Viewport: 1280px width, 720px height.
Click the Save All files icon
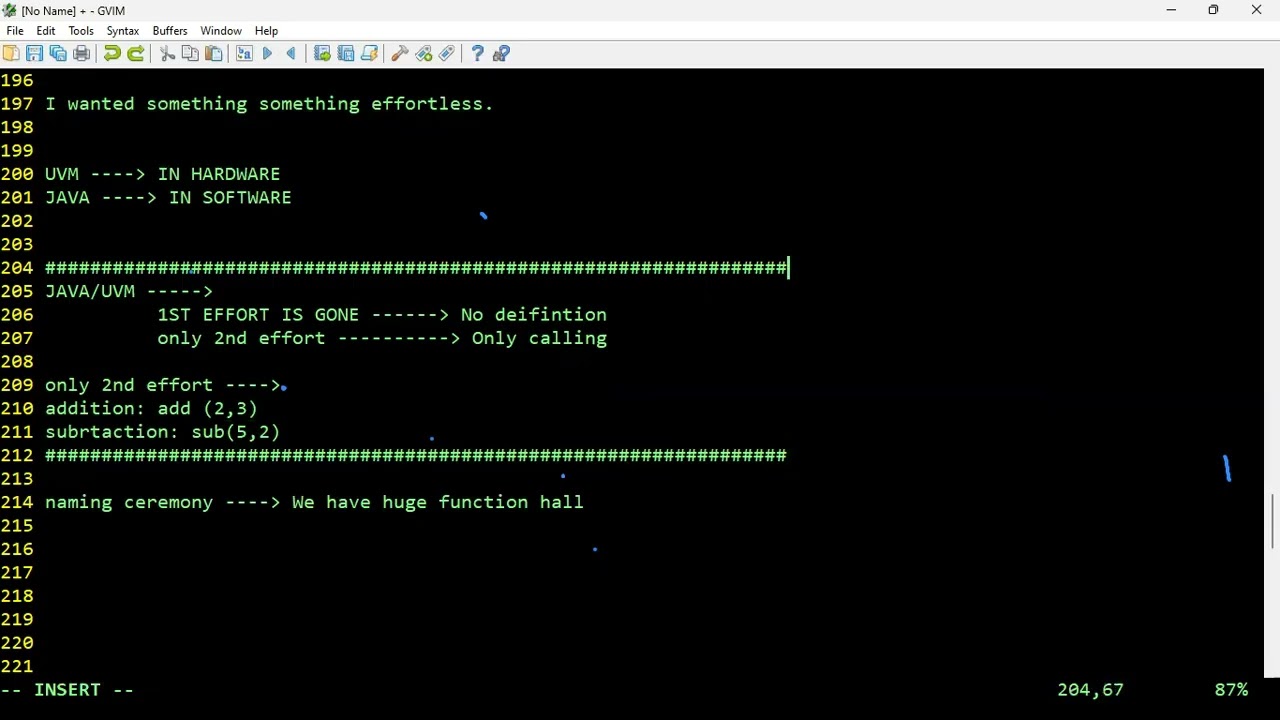pyautogui.click(x=58, y=53)
